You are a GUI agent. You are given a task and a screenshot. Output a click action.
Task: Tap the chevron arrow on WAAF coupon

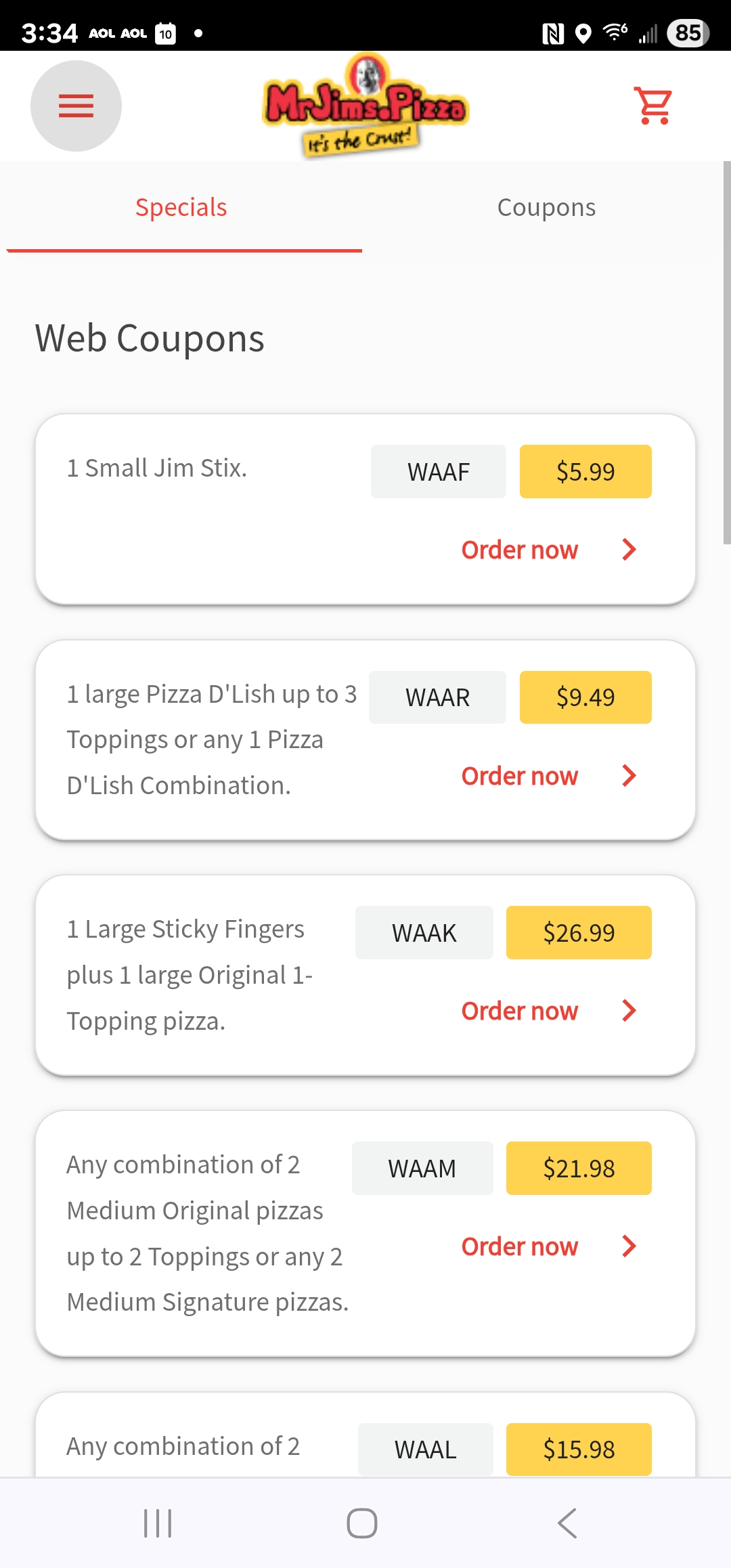[x=629, y=550]
